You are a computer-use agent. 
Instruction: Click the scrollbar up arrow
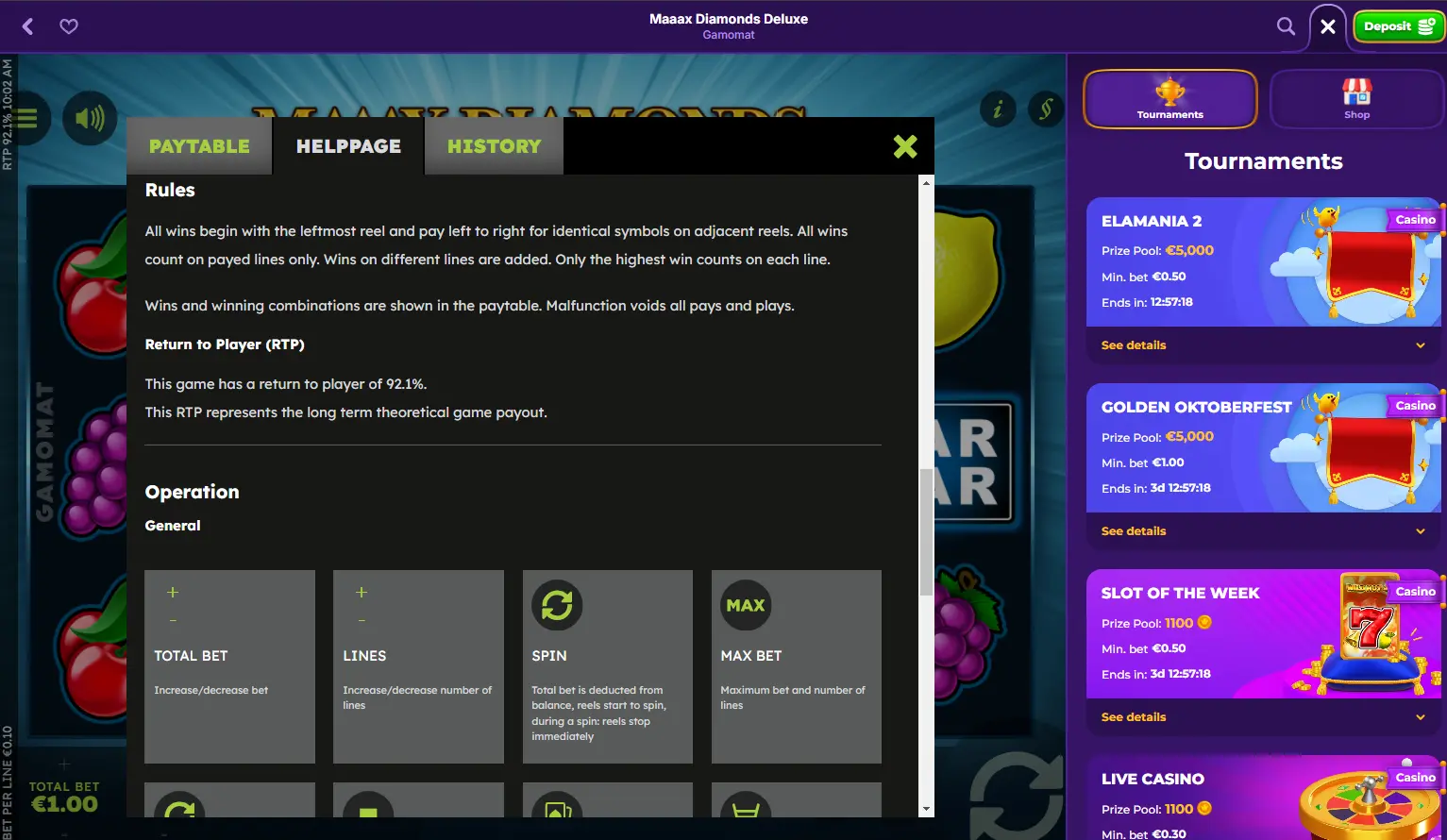point(926,182)
